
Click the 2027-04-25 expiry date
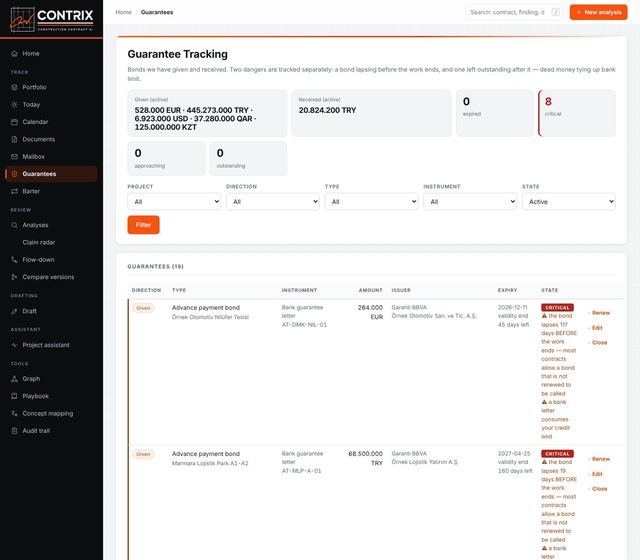[x=514, y=453]
